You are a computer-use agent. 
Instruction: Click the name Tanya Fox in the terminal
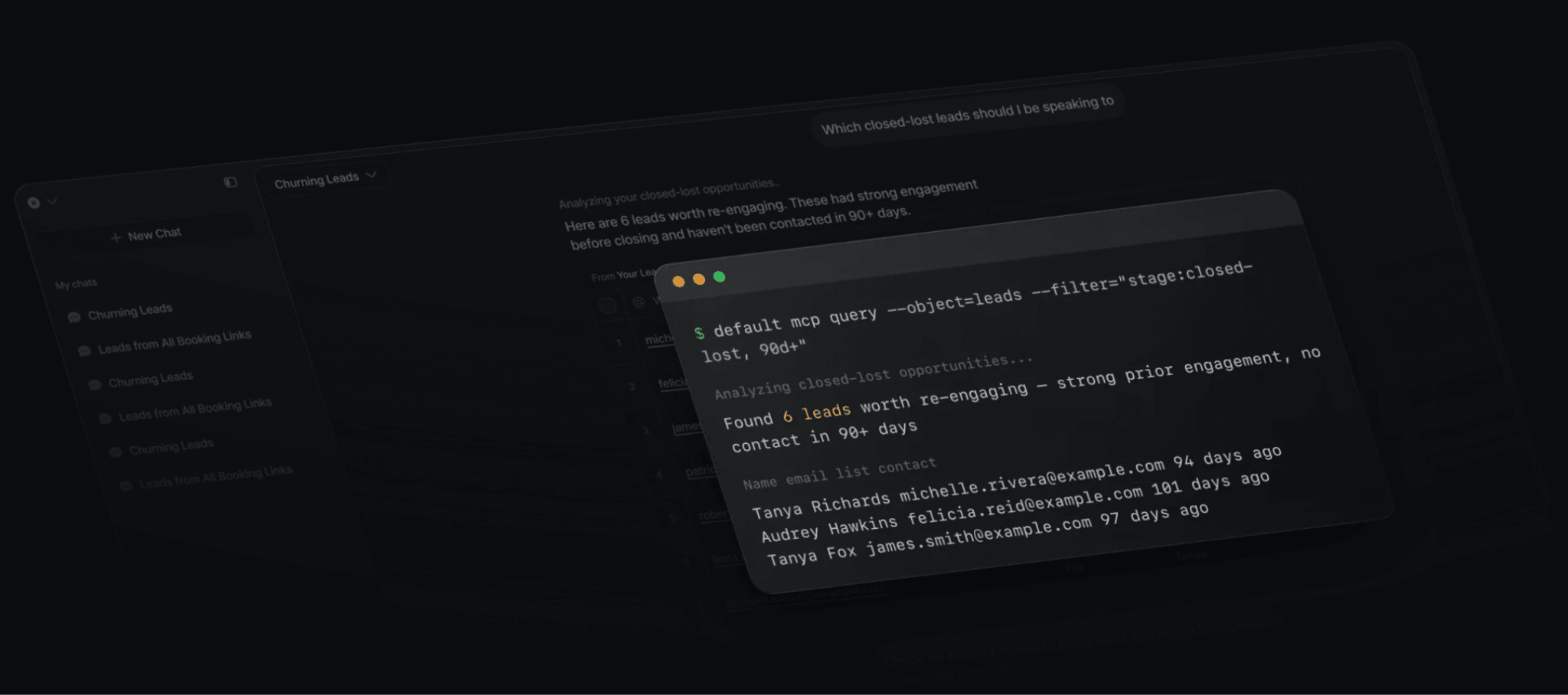[x=812, y=555]
